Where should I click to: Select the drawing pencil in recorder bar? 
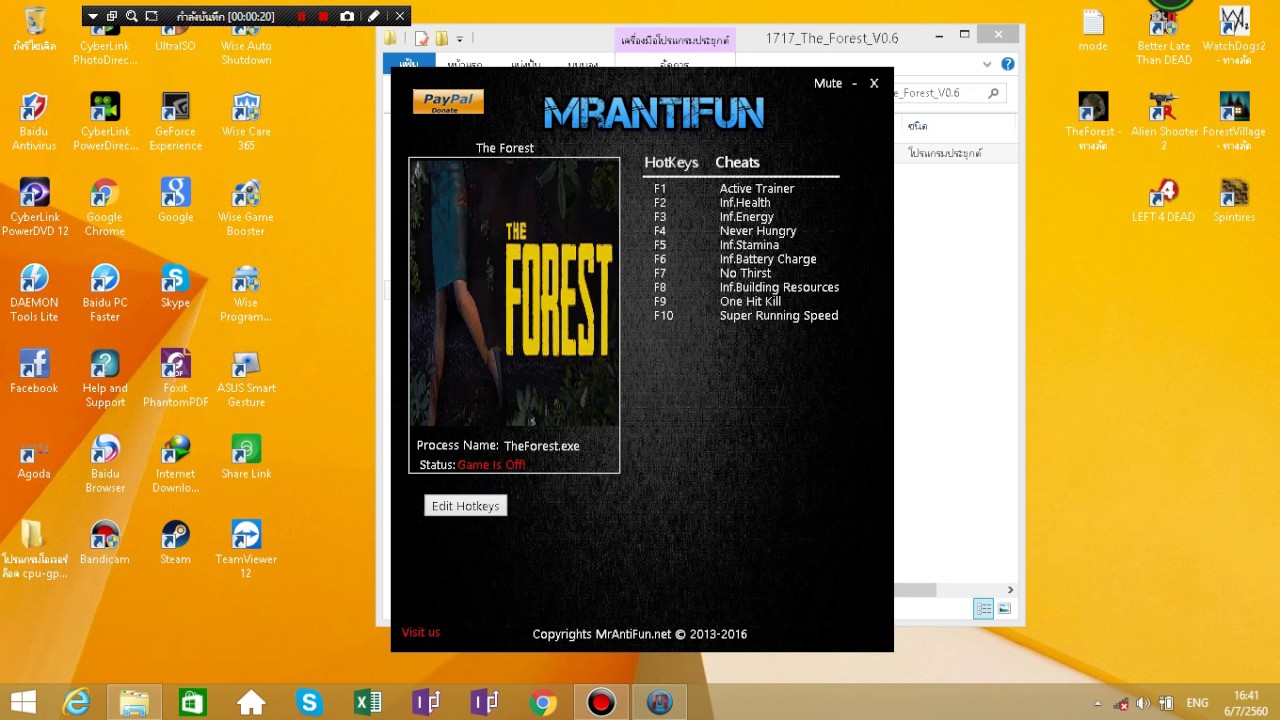(x=373, y=16)
